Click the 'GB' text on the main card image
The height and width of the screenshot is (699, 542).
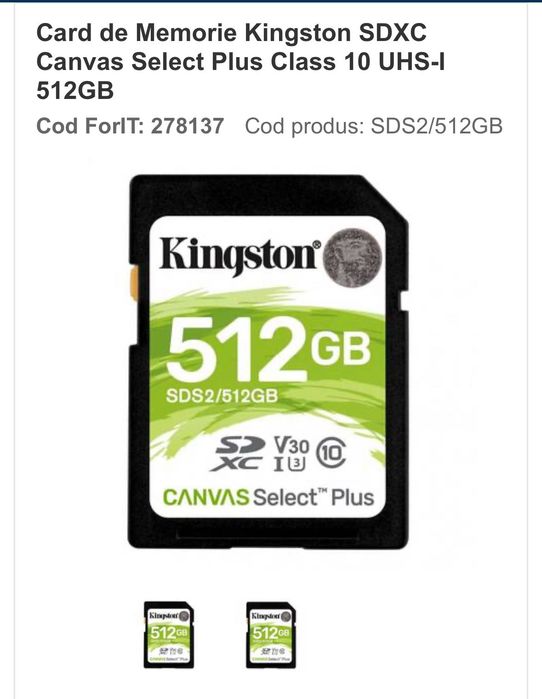point(341,348)
